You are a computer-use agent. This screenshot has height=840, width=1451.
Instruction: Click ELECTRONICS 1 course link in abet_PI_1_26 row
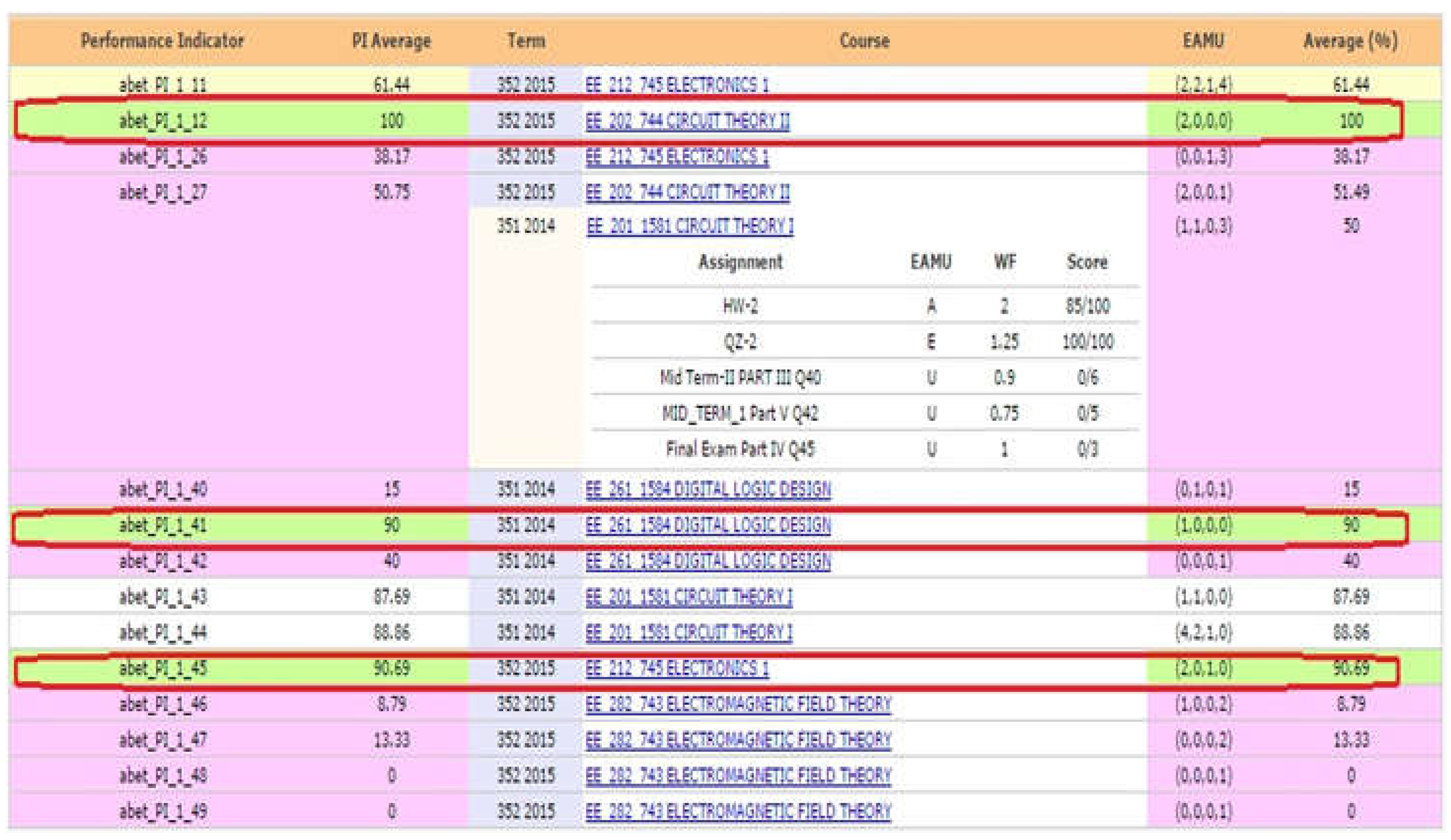(677, 156)
